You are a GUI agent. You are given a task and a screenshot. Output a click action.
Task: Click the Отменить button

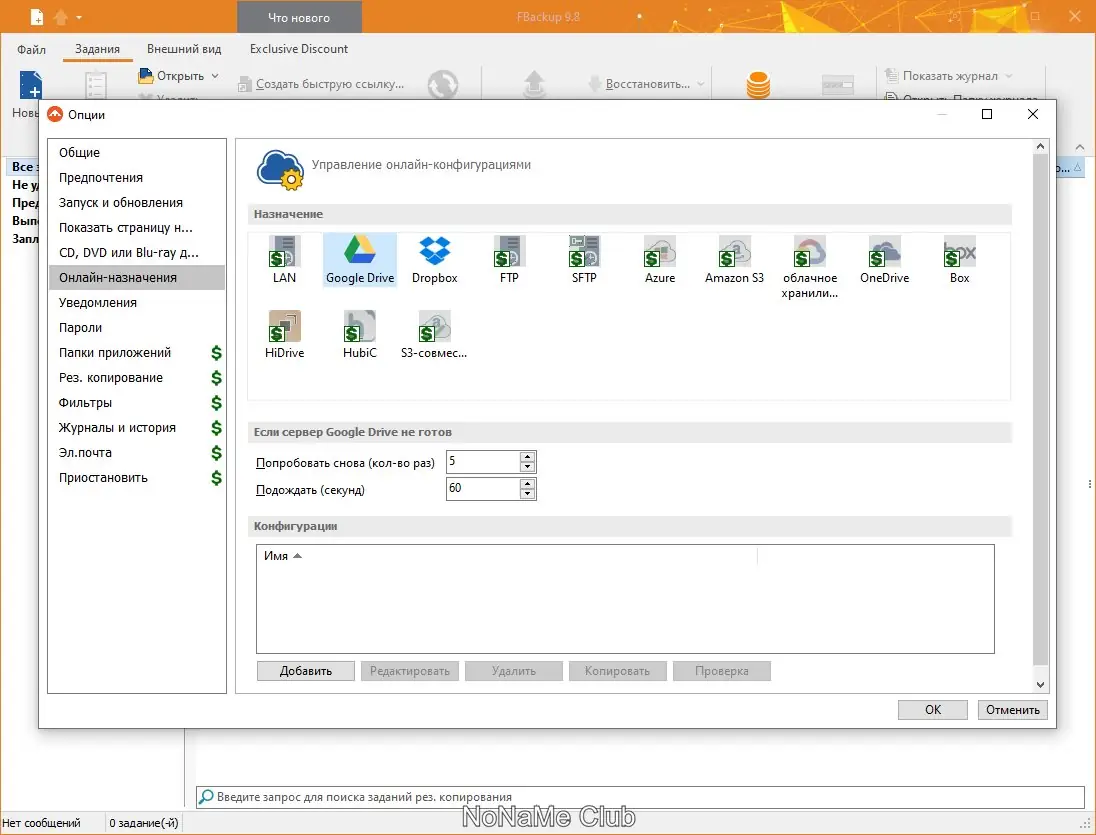[1013, 710]
